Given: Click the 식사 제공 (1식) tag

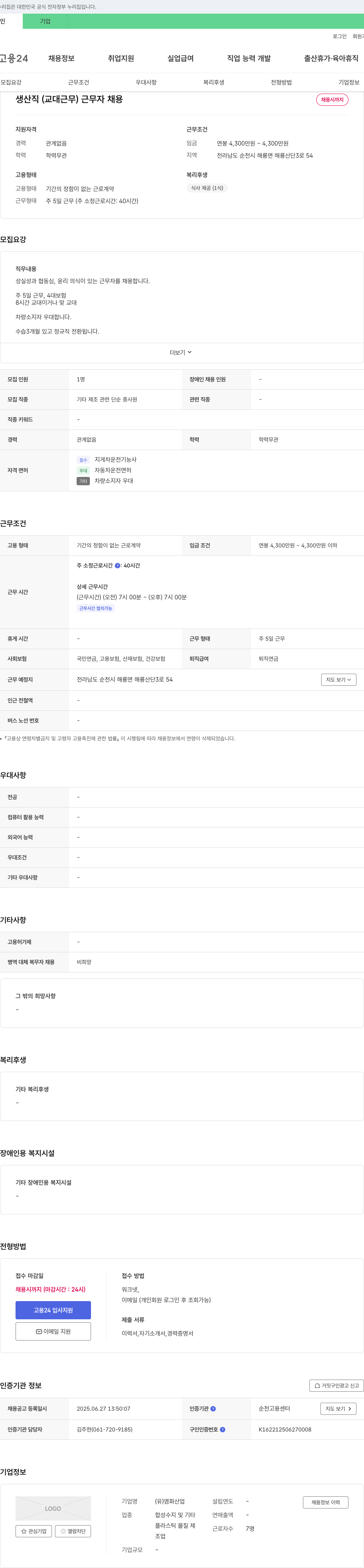Looking at the screenshot, I should coord(207,188).
